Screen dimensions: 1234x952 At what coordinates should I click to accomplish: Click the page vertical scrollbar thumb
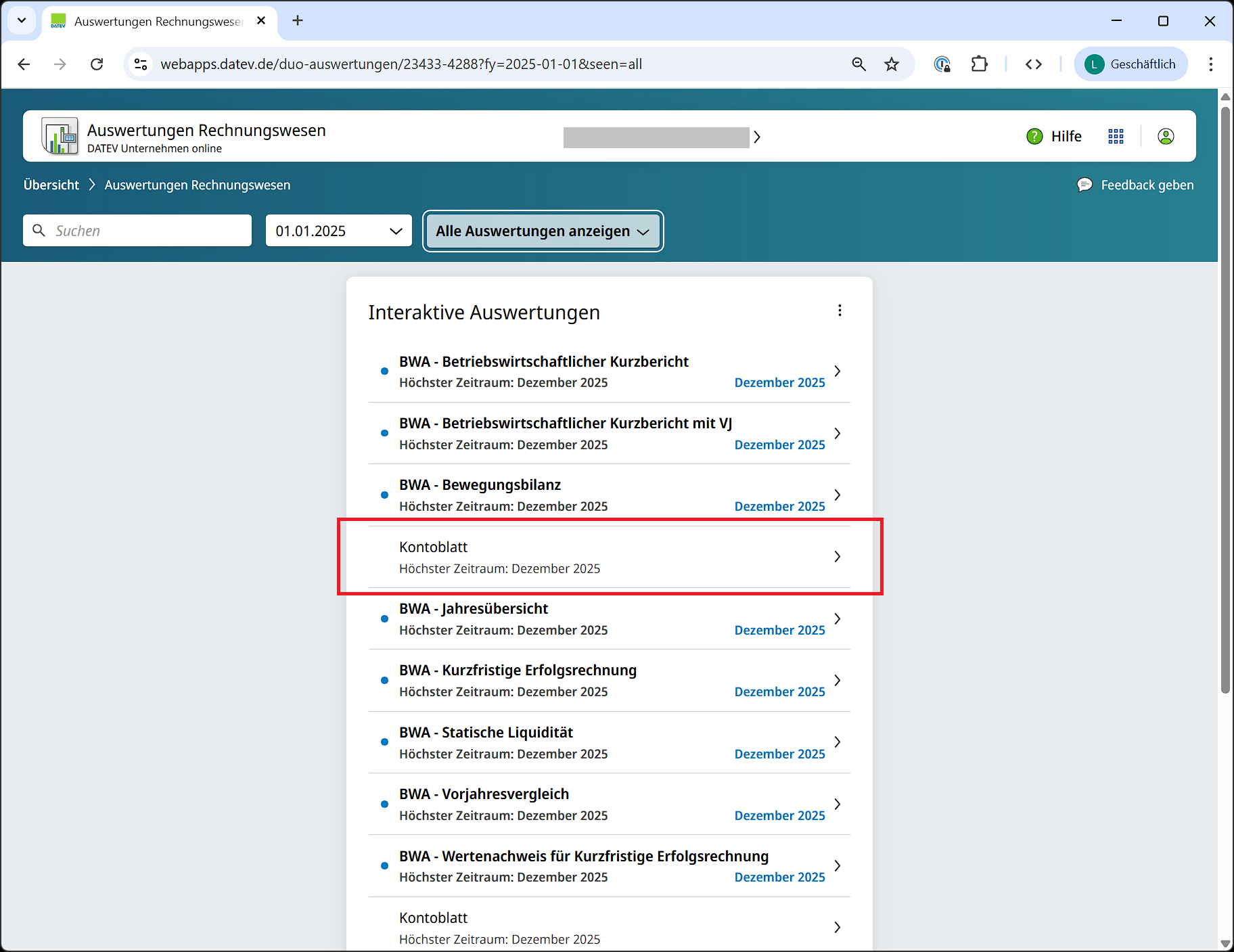(x=1225, y=399)
